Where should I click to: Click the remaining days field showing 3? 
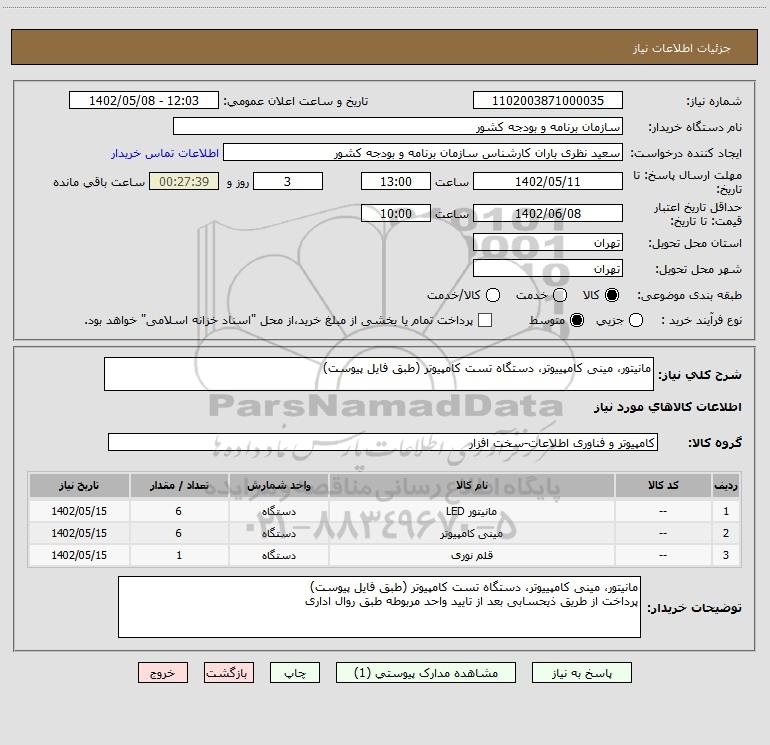288,181
